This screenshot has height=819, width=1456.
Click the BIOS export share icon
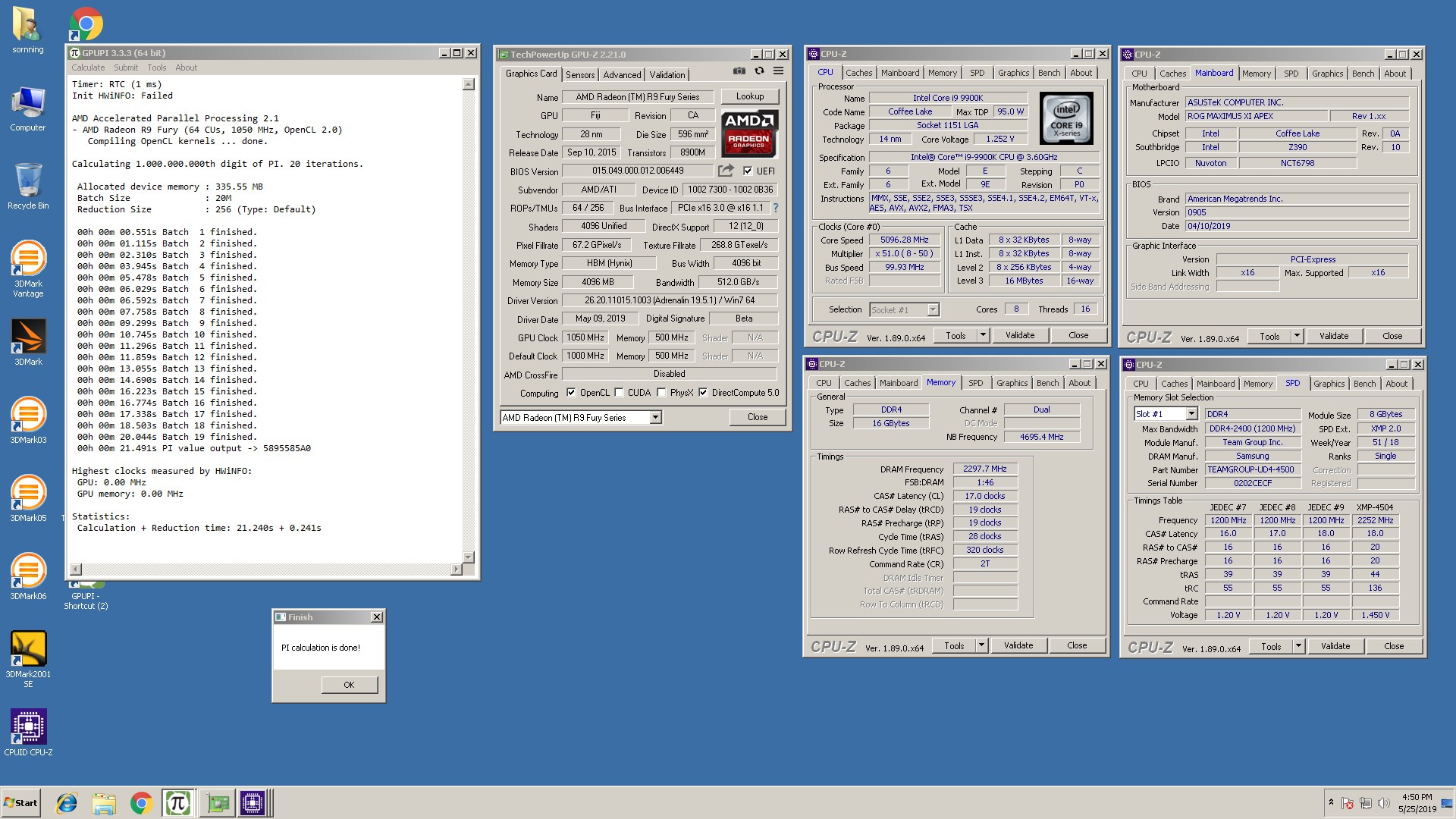point(726,171)
